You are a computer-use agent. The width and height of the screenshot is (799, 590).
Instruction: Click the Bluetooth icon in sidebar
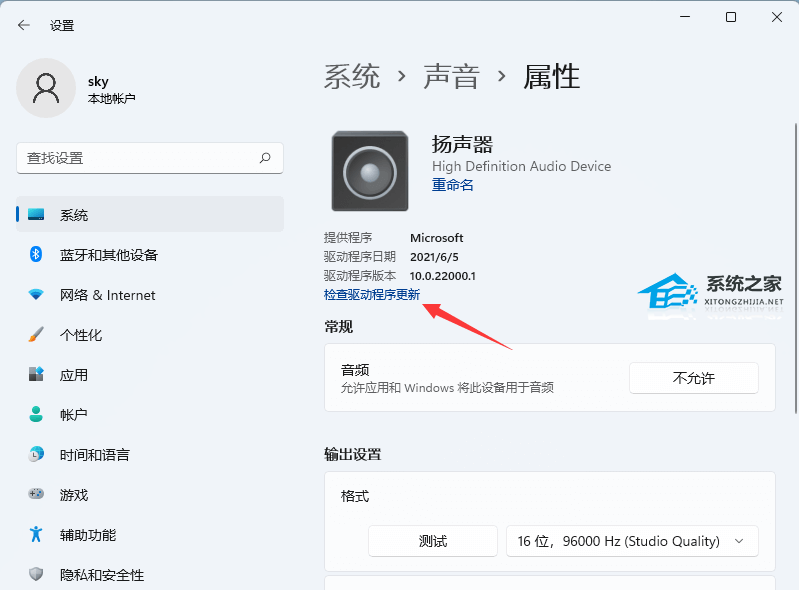(36, 254)
